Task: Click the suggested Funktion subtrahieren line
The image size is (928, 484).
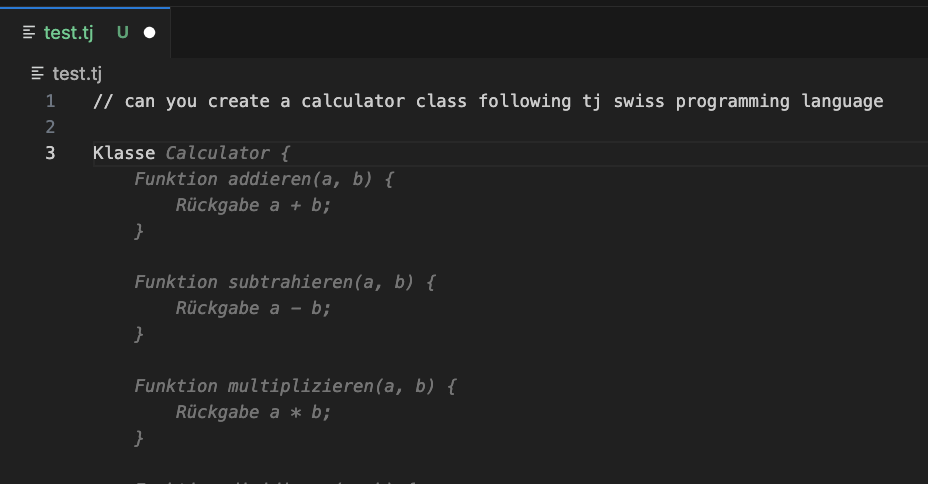Action: coord(285,282)
